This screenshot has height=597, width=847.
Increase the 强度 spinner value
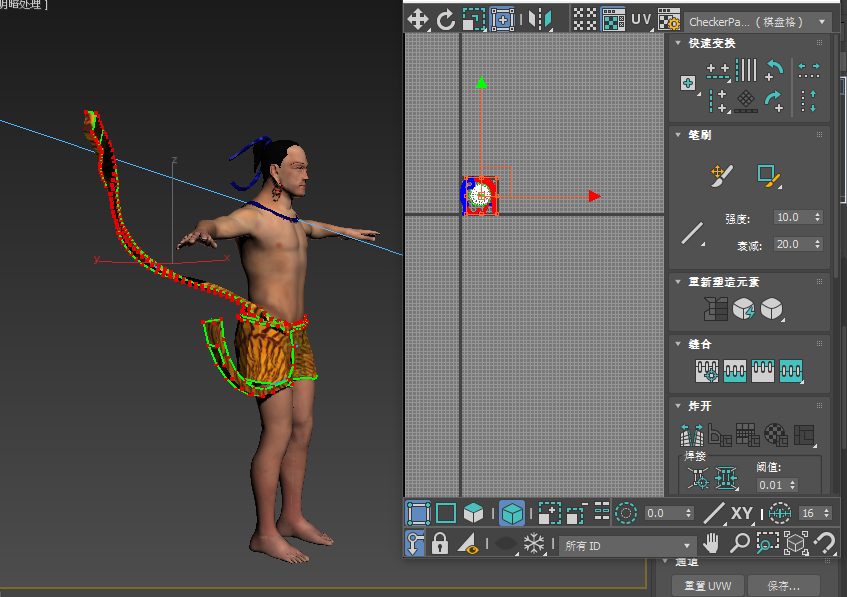(819, 214)
